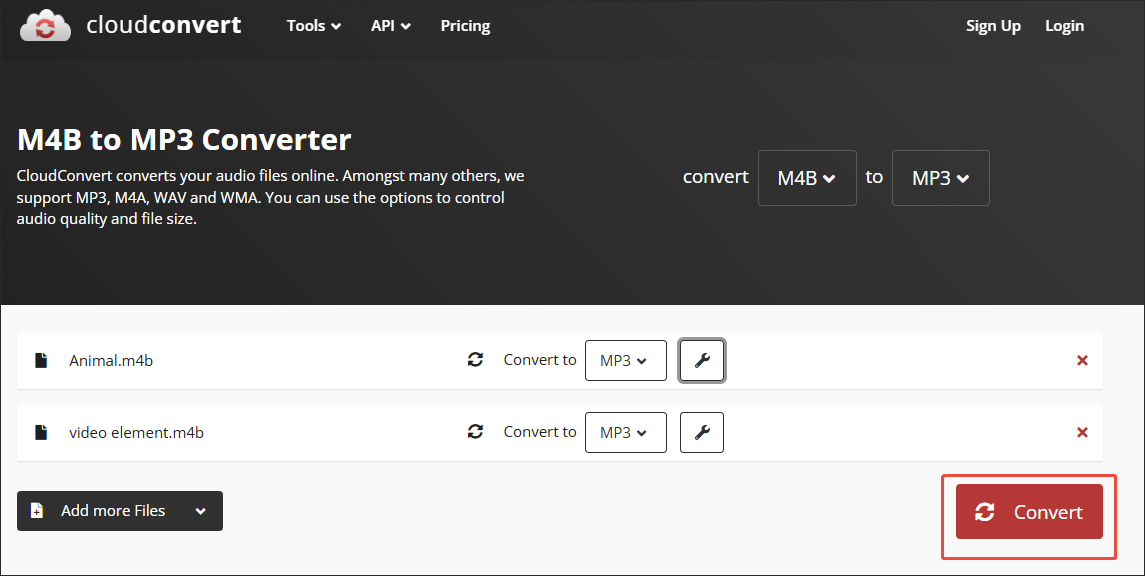The height and width of the screenshot is (576, 1145).
Task: Click the refresh conversion icon beside Animal.m4b
Action: (475, 359)
